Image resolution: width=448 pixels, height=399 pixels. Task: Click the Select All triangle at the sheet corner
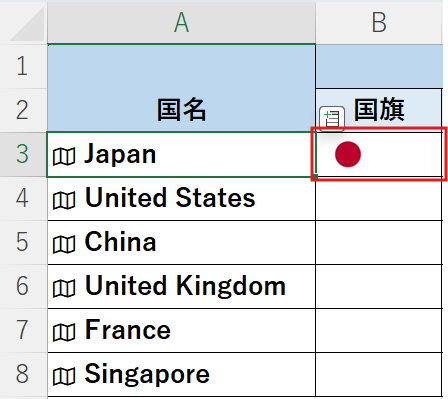pyautogui.click(x=27, y=24)
